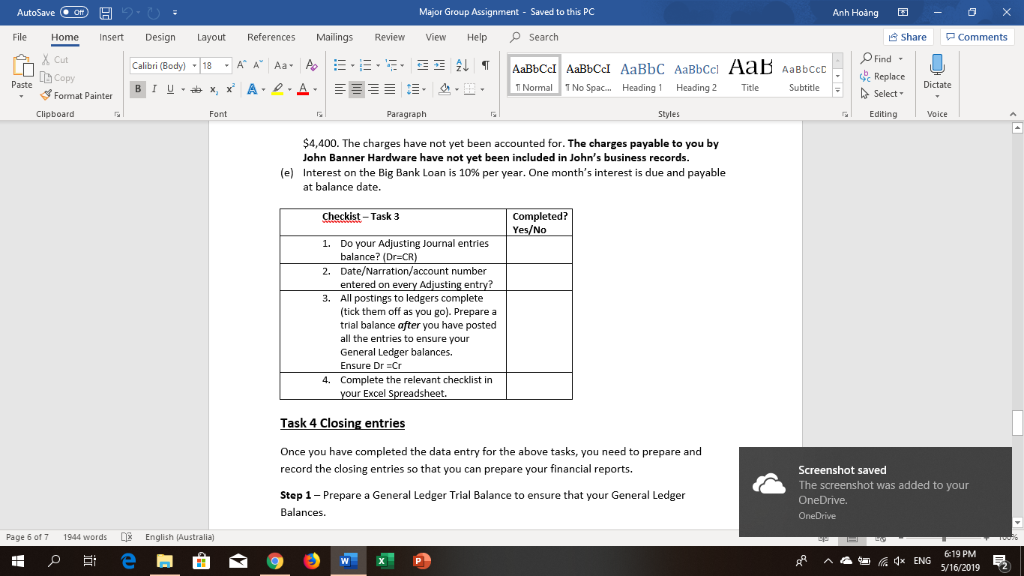The image size is (1024, 576).
Task: Open Font dialog launcher
Action: (x=319, y=114)
